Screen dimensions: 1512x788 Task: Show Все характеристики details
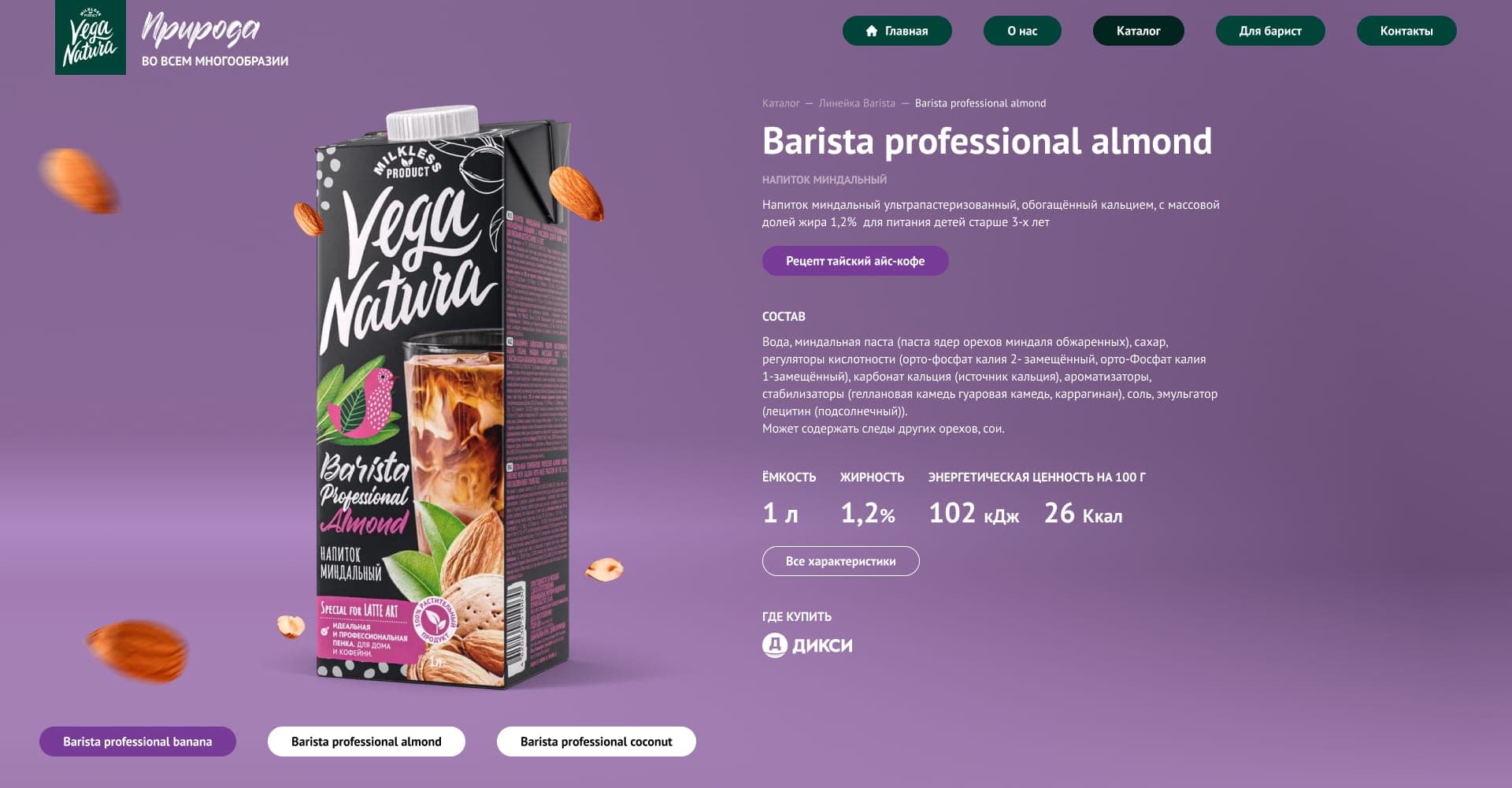click(x=841, y=561)
